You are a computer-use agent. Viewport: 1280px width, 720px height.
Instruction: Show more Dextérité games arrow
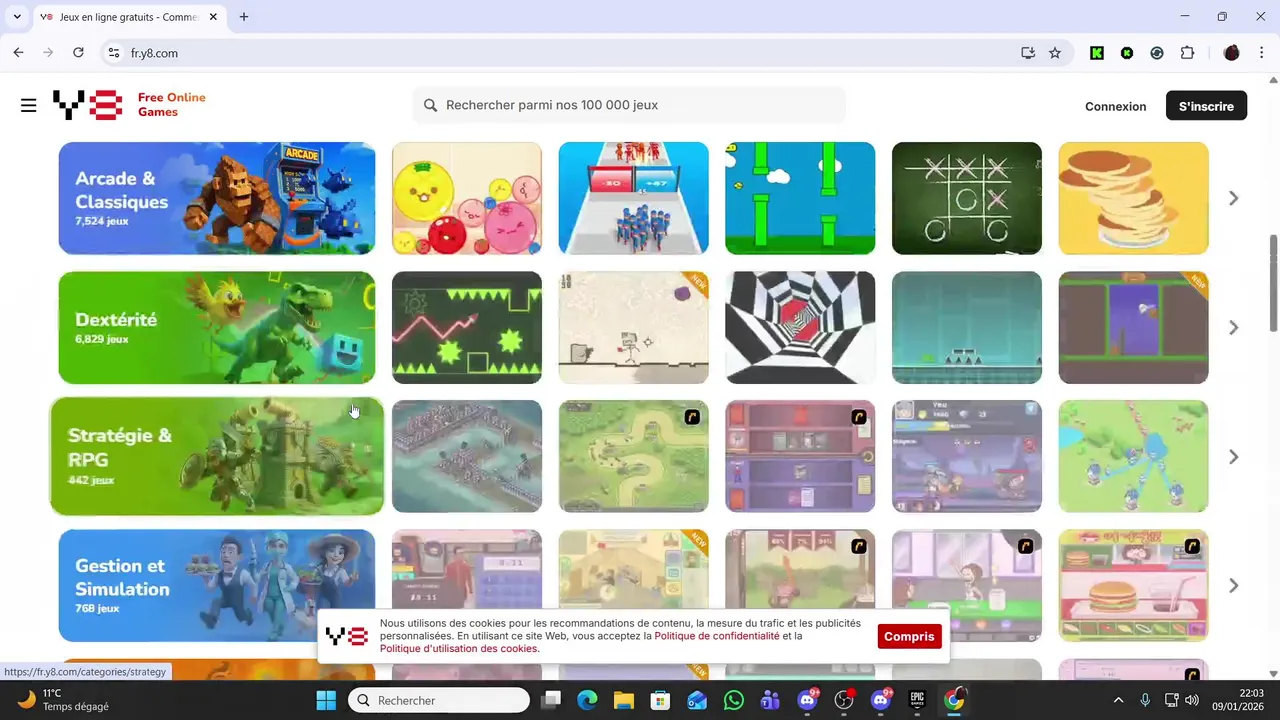coord(1234,328)
